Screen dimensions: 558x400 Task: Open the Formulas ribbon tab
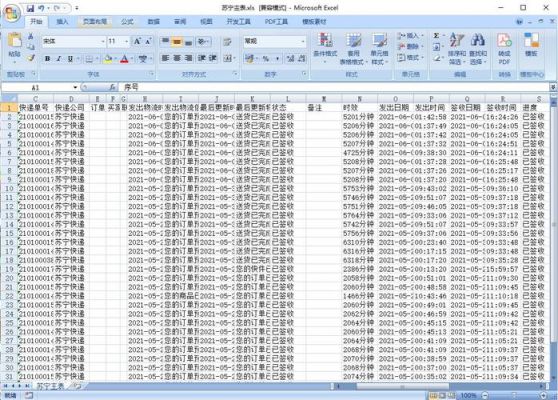pyautogui.click(x=127, y=22)
